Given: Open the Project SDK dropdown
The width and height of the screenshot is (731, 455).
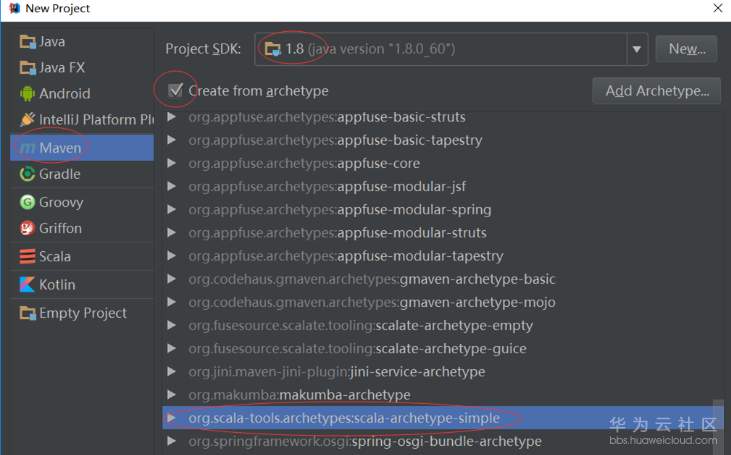Looking at the screenshot, I should tap(637, 48).
